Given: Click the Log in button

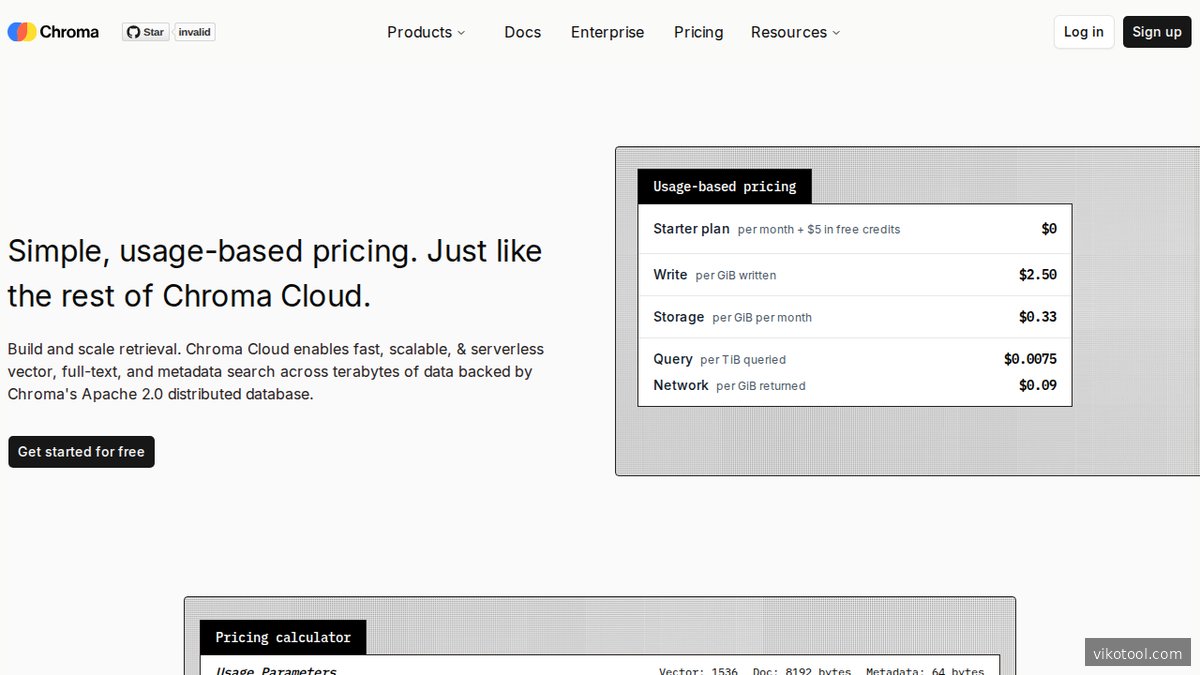Looking at the screenshot, I should [1084, 31].
